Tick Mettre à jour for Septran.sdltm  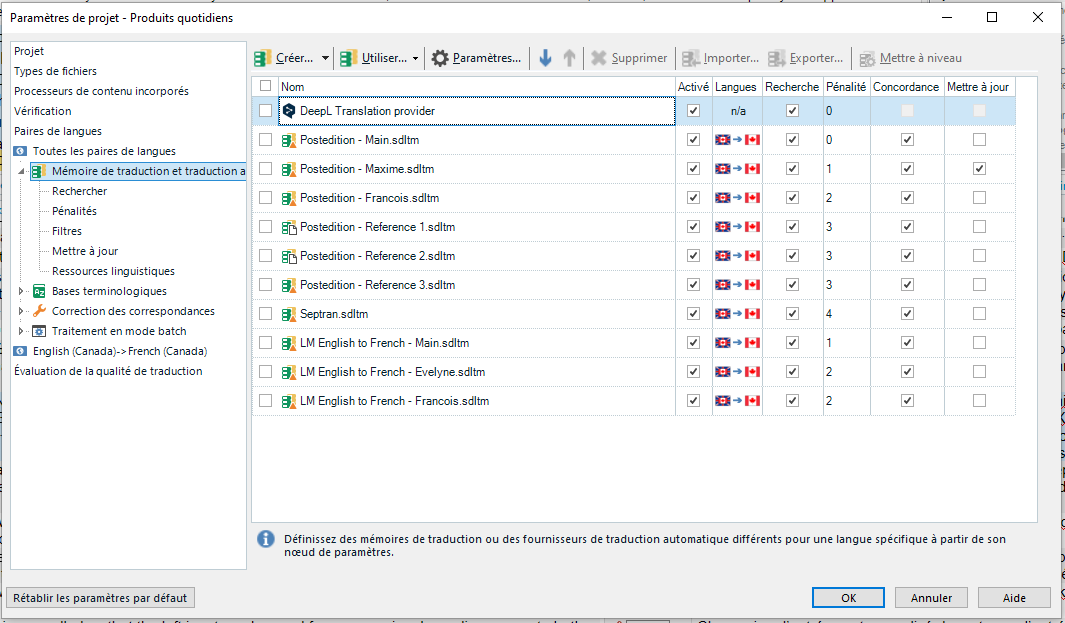(979, 314)
